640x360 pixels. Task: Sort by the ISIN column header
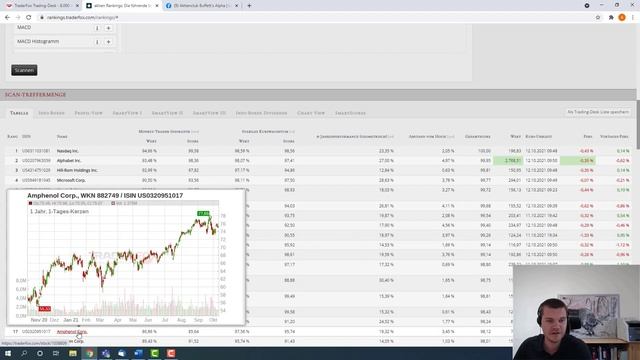pyautogui.click(x=26, y=136)
